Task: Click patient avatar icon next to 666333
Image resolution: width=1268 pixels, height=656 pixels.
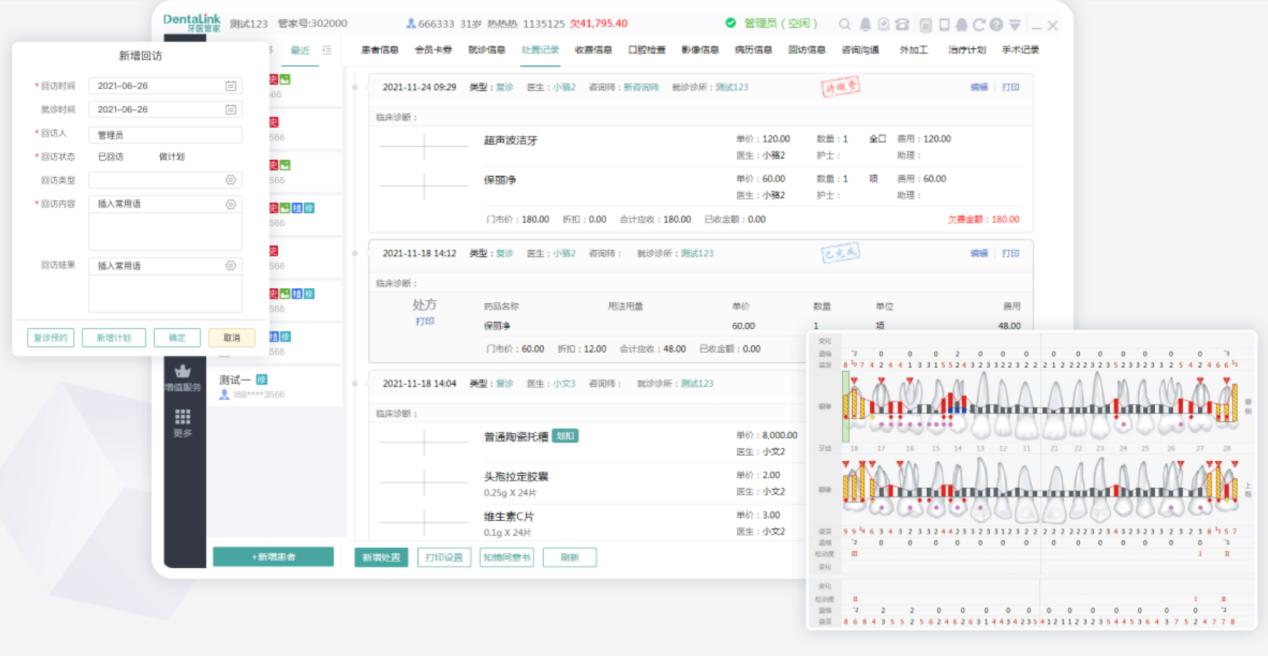Action: 411,24
